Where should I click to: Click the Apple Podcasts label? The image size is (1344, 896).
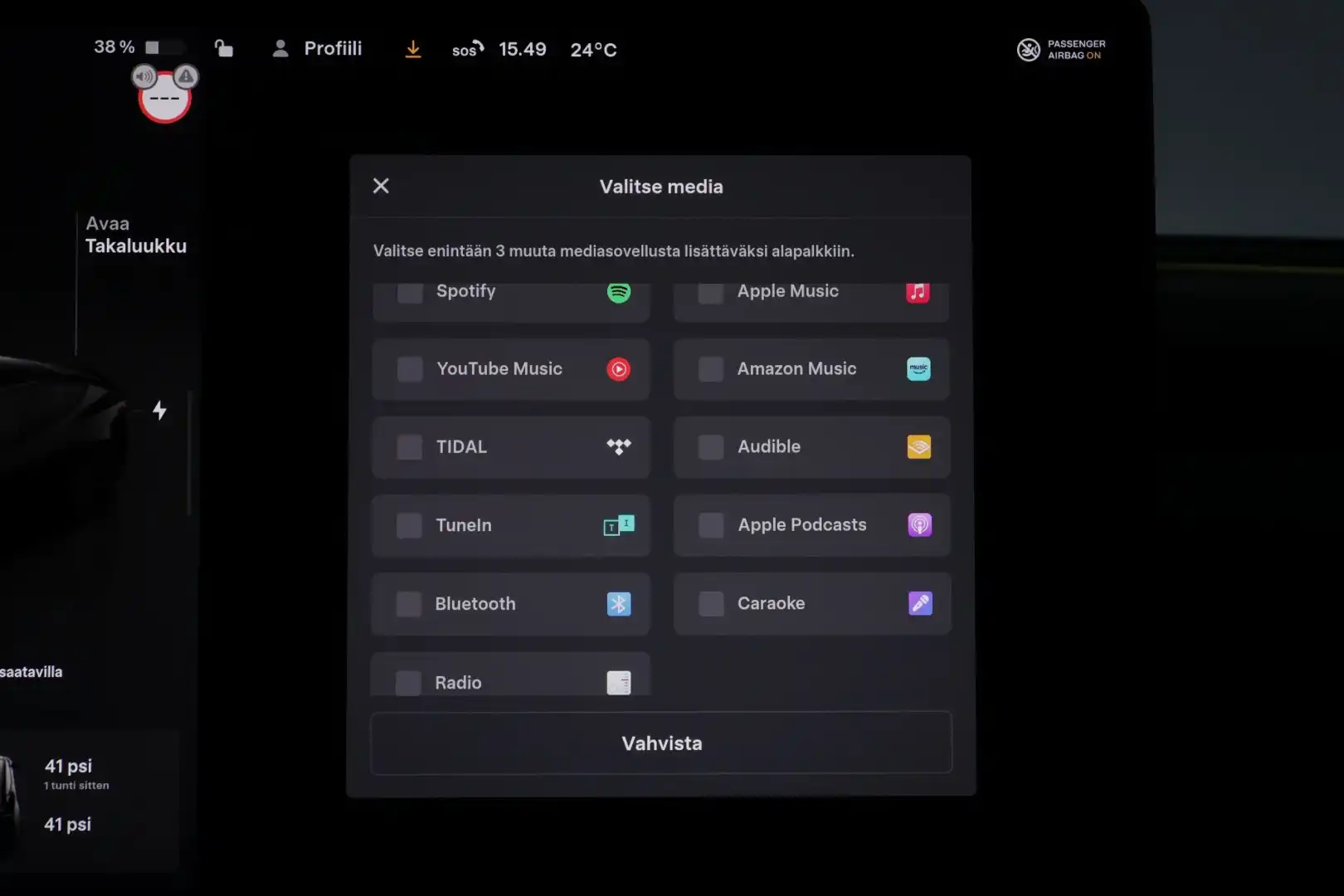point(802,524)
